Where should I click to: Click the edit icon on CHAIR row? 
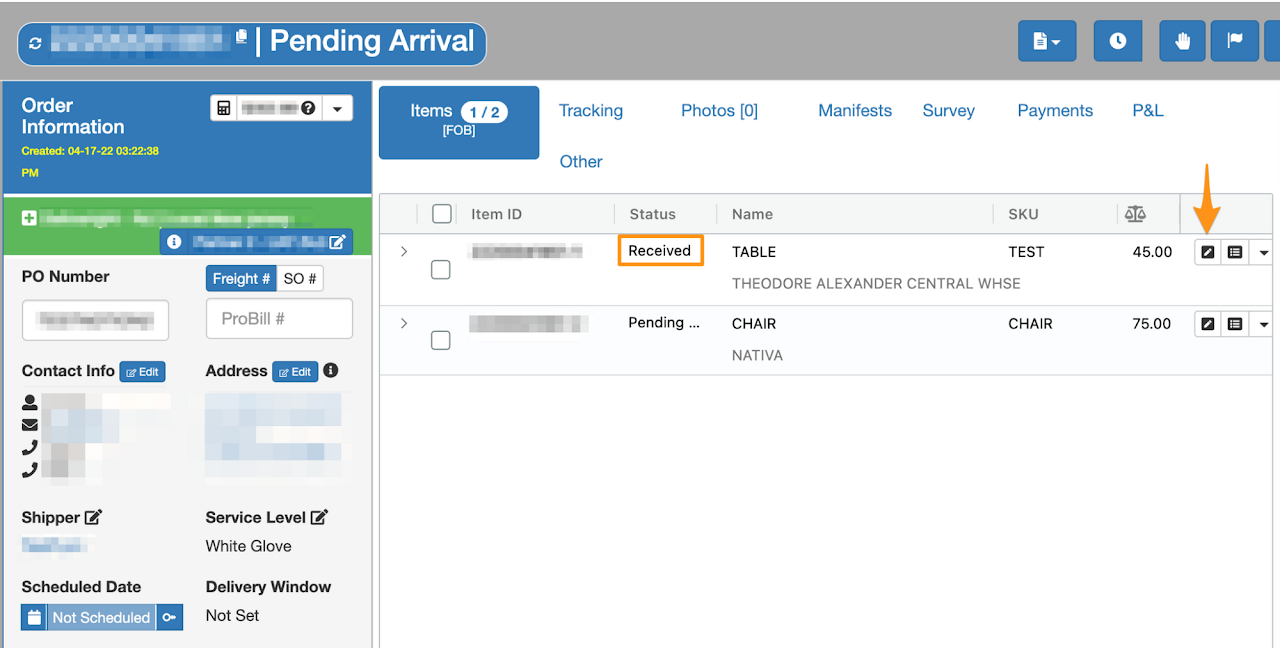(1208, 324)
